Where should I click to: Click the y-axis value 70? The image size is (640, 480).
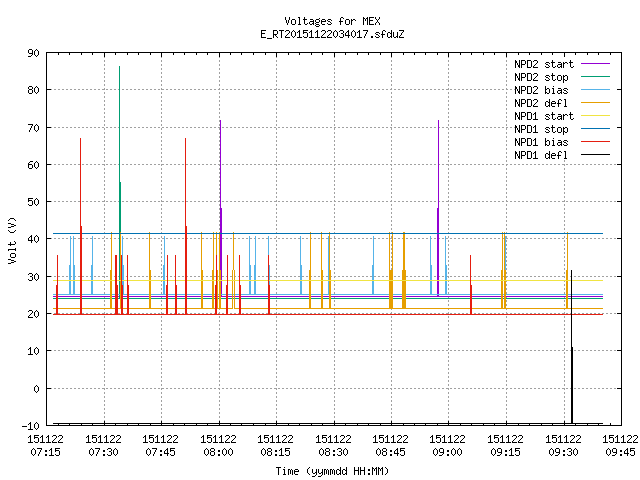[x=33, y=128]
